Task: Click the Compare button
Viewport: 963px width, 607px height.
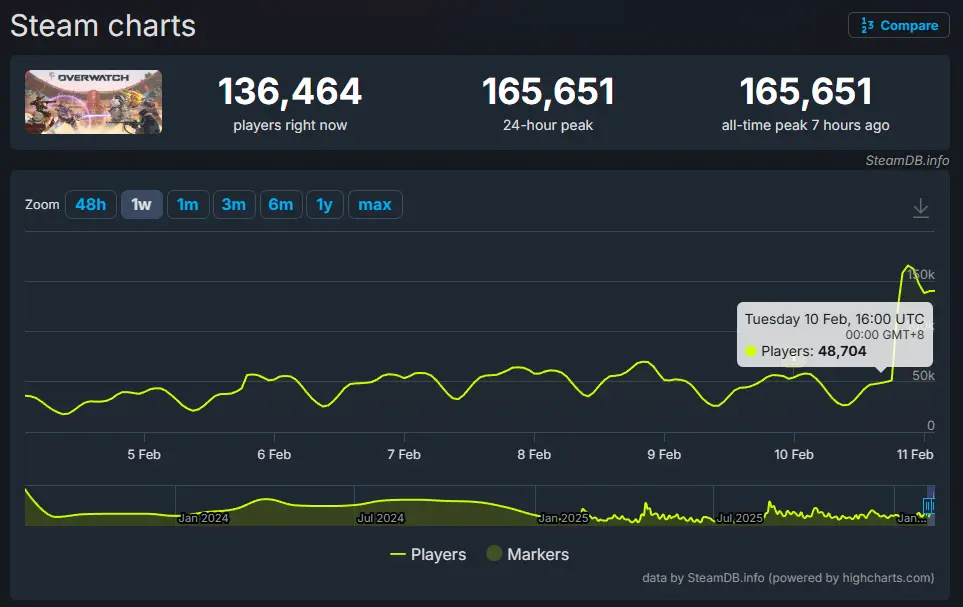Action: 898,25
